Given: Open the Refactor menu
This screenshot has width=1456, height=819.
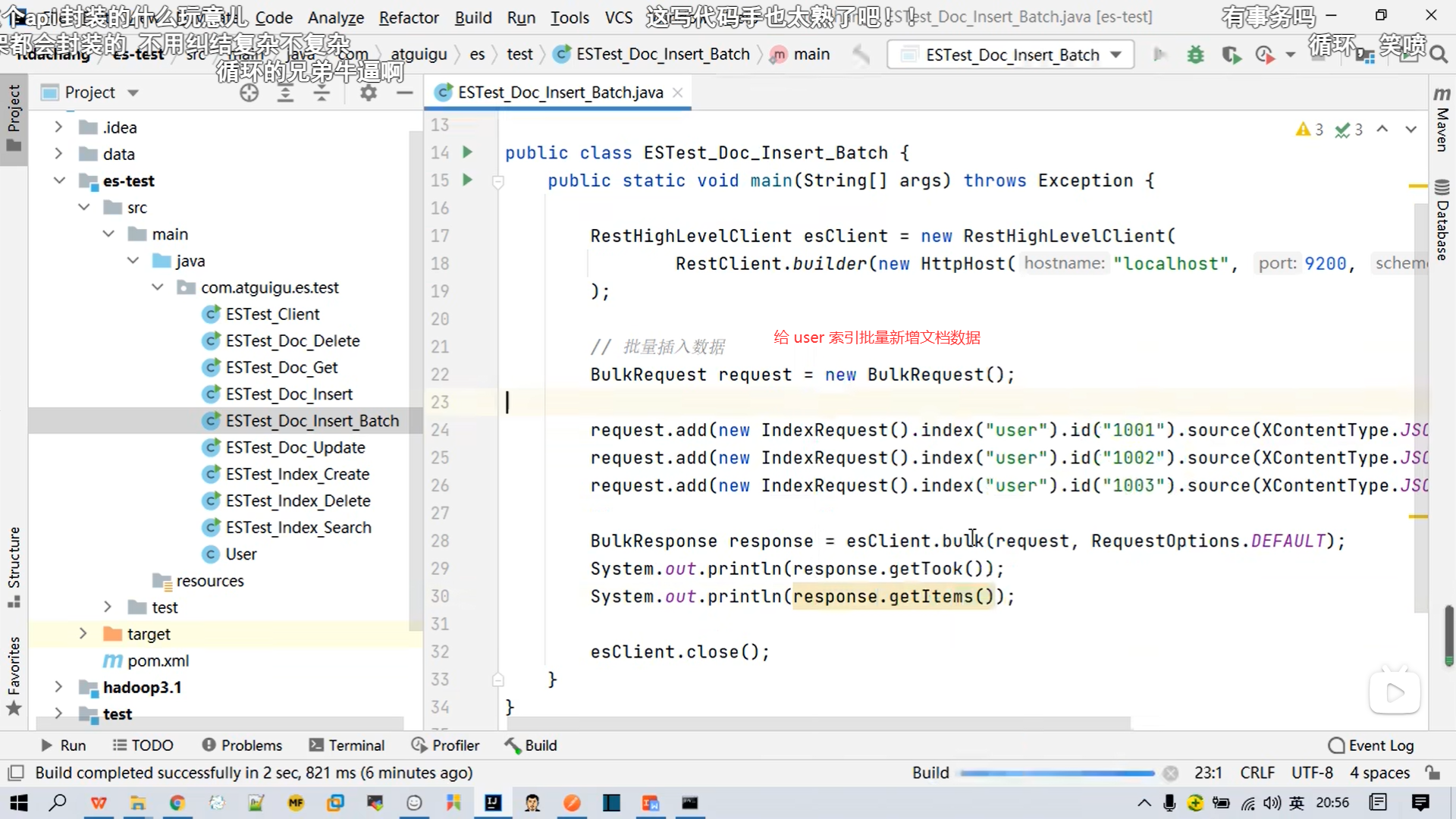Looking at the screenshot, I should [x=408, y=17].
